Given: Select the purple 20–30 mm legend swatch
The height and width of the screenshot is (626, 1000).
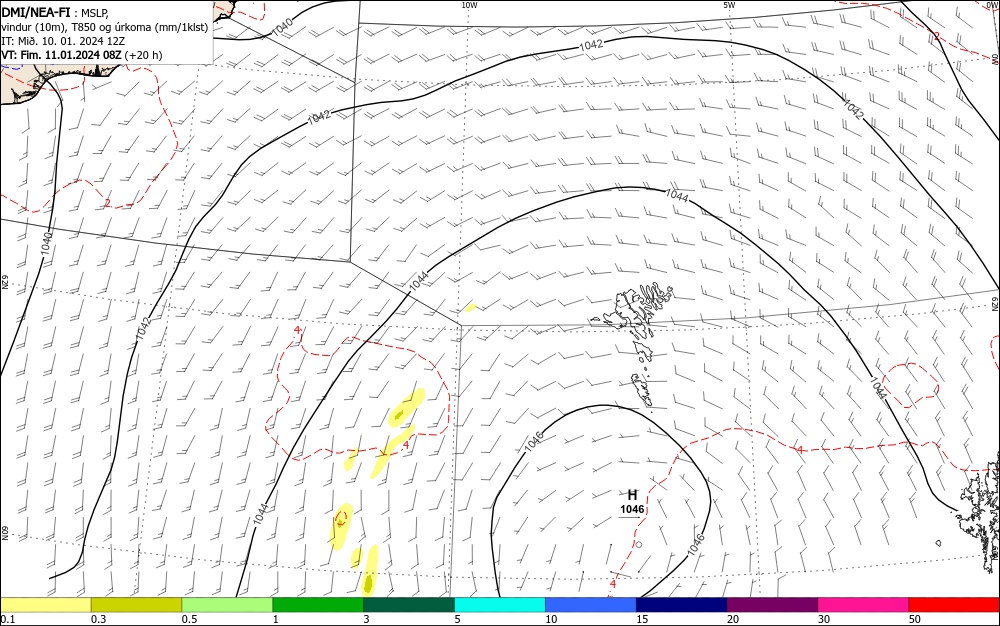Looking at the screenshot, I should click(x=772, y=605).
